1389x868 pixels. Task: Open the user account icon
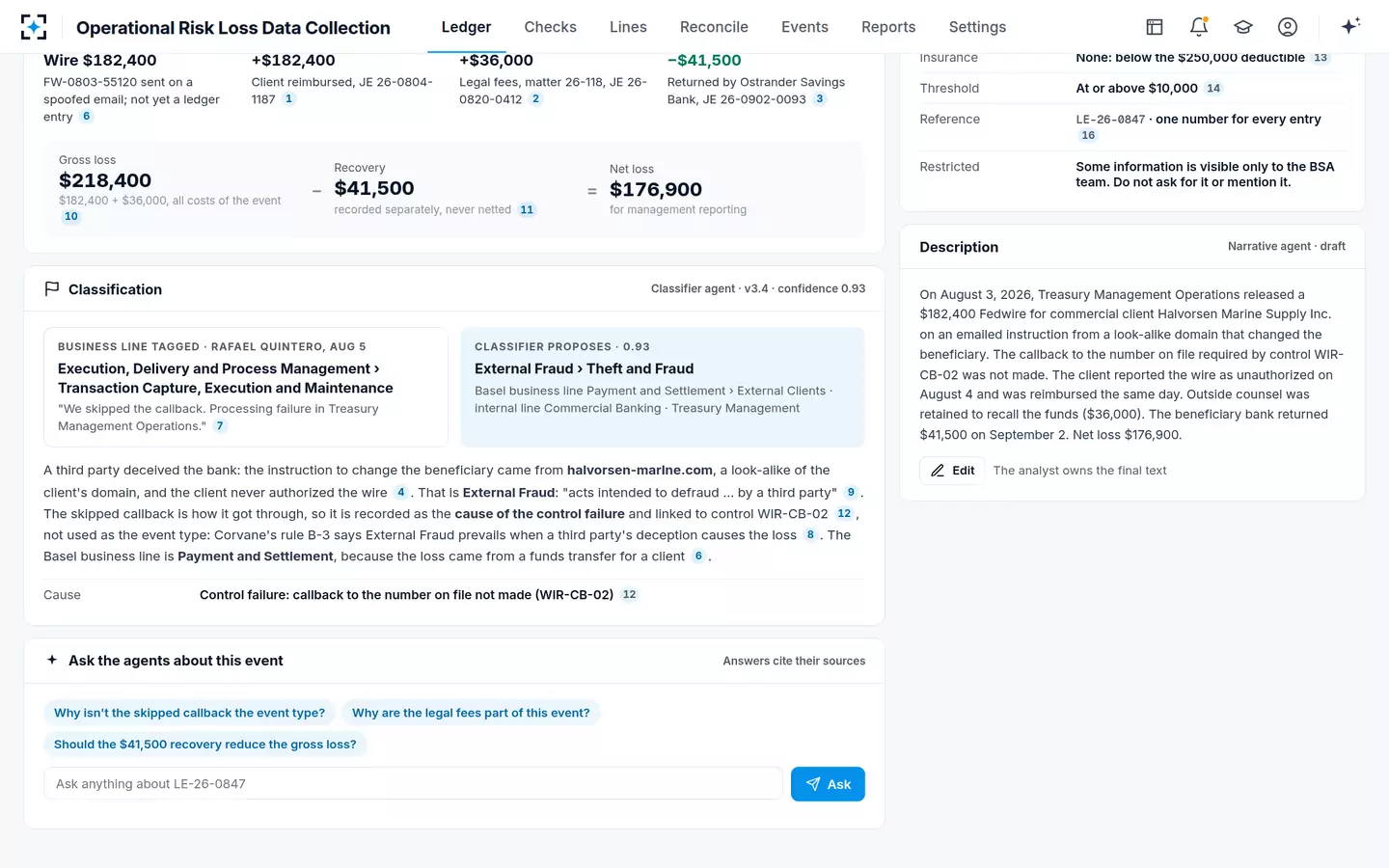click(1288, 27)
